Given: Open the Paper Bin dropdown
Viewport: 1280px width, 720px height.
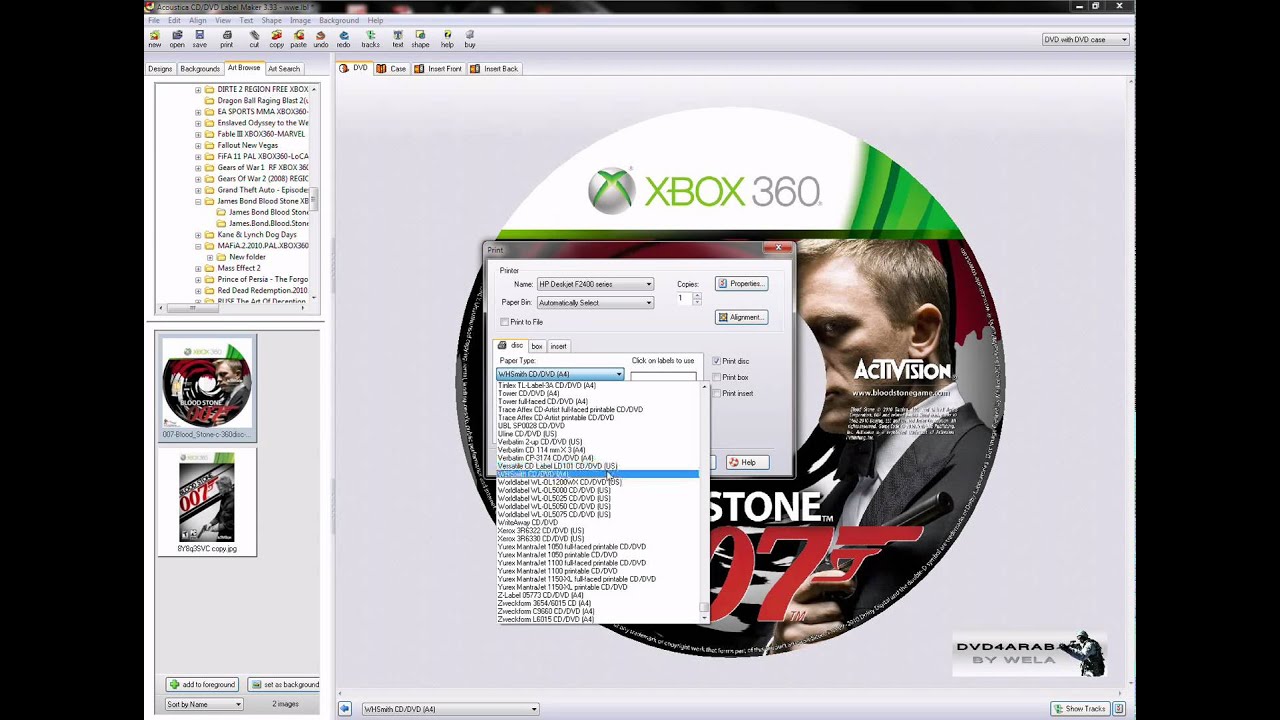Looking at the screenshot, I should (648, 303).
